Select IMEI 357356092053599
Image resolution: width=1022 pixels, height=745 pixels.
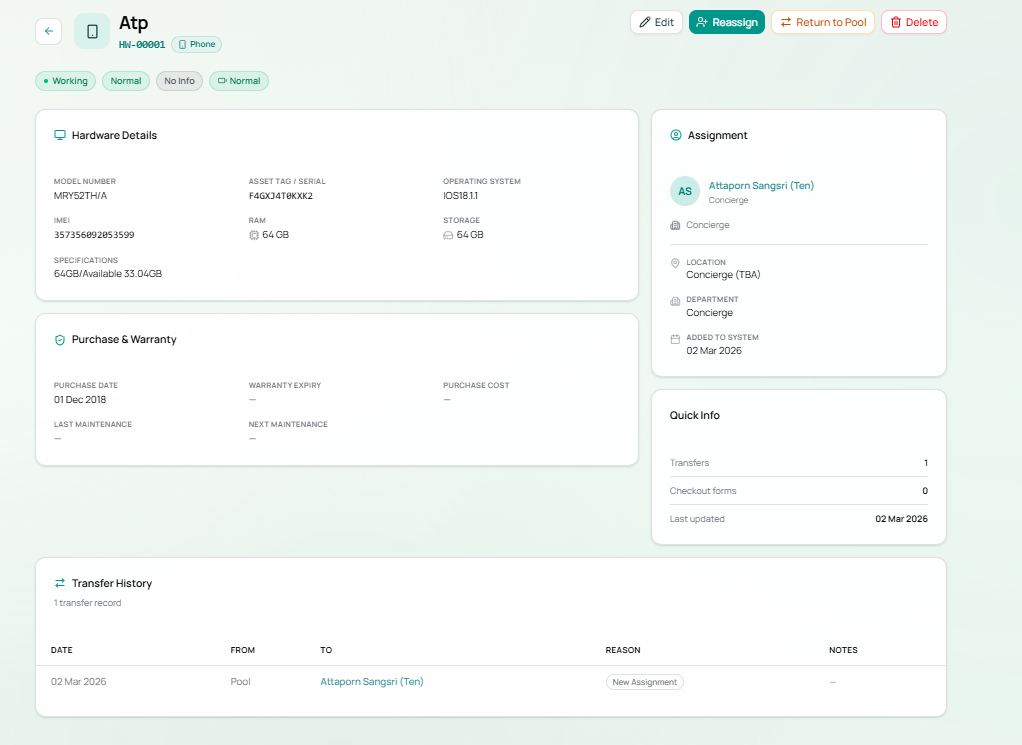pos(94,235)
